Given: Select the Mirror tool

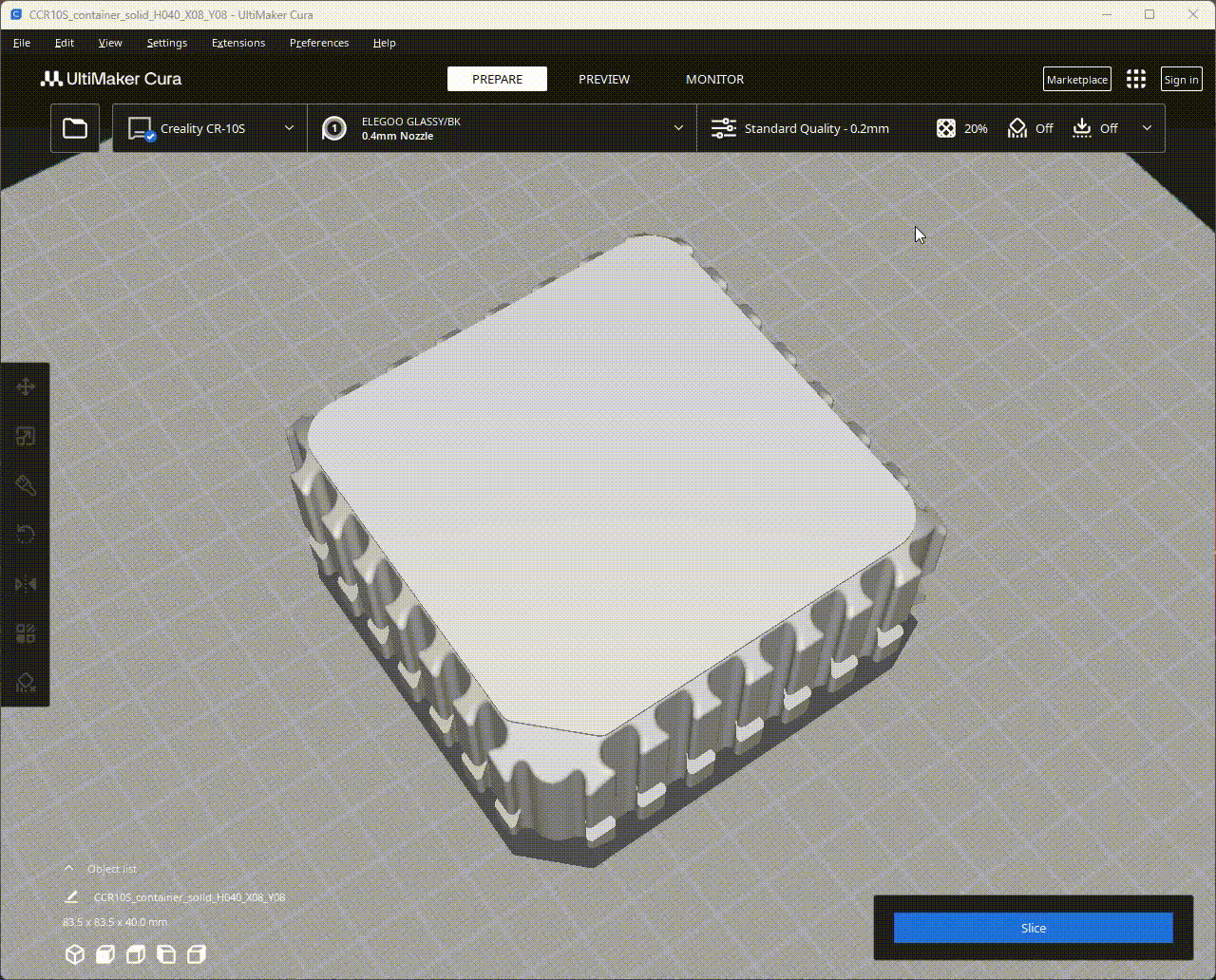Looking at the screenshot, I should (x=26, y=584).
